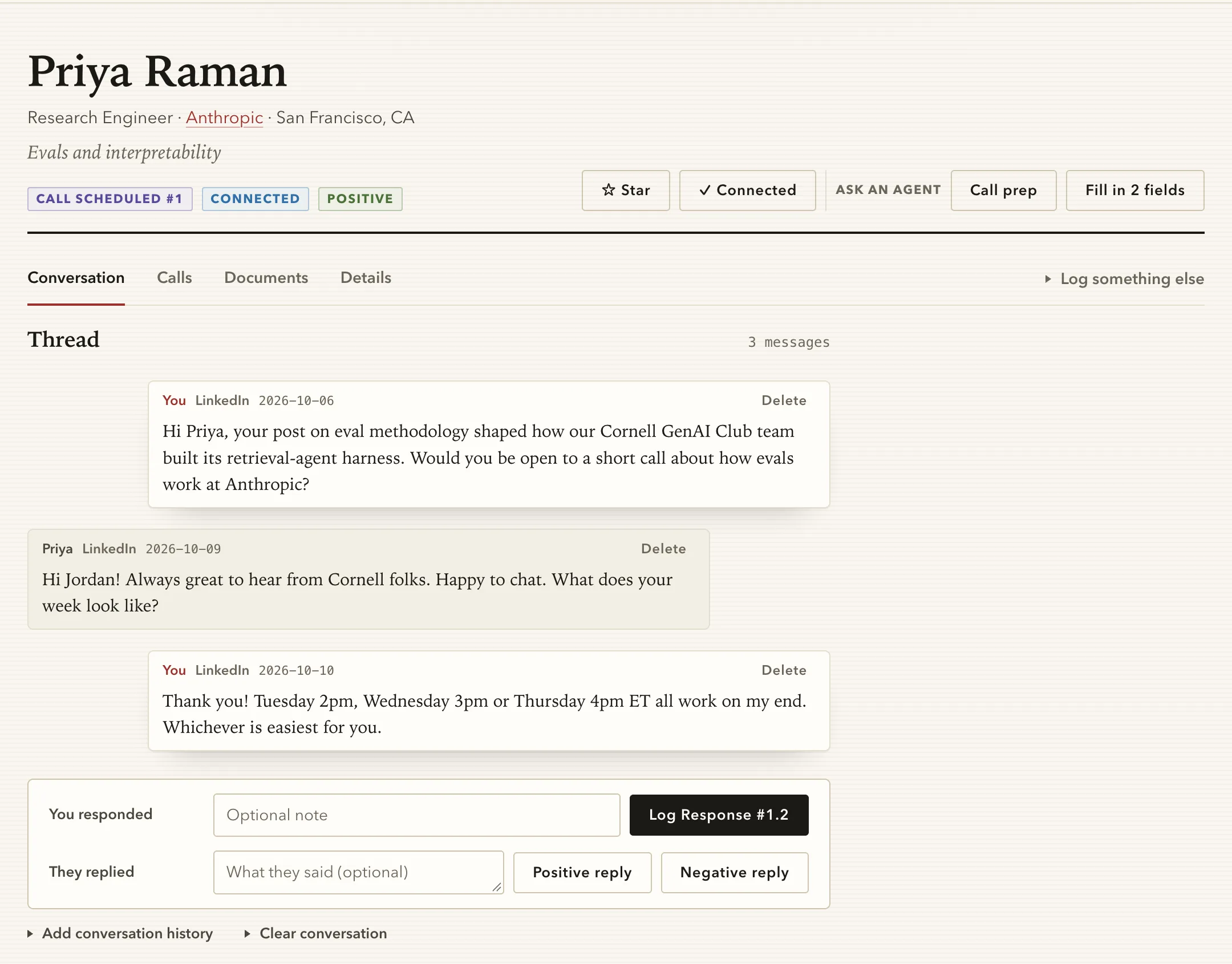Click the They replied label
Viewport: 1232px width, 964px height.
point(91,872)
